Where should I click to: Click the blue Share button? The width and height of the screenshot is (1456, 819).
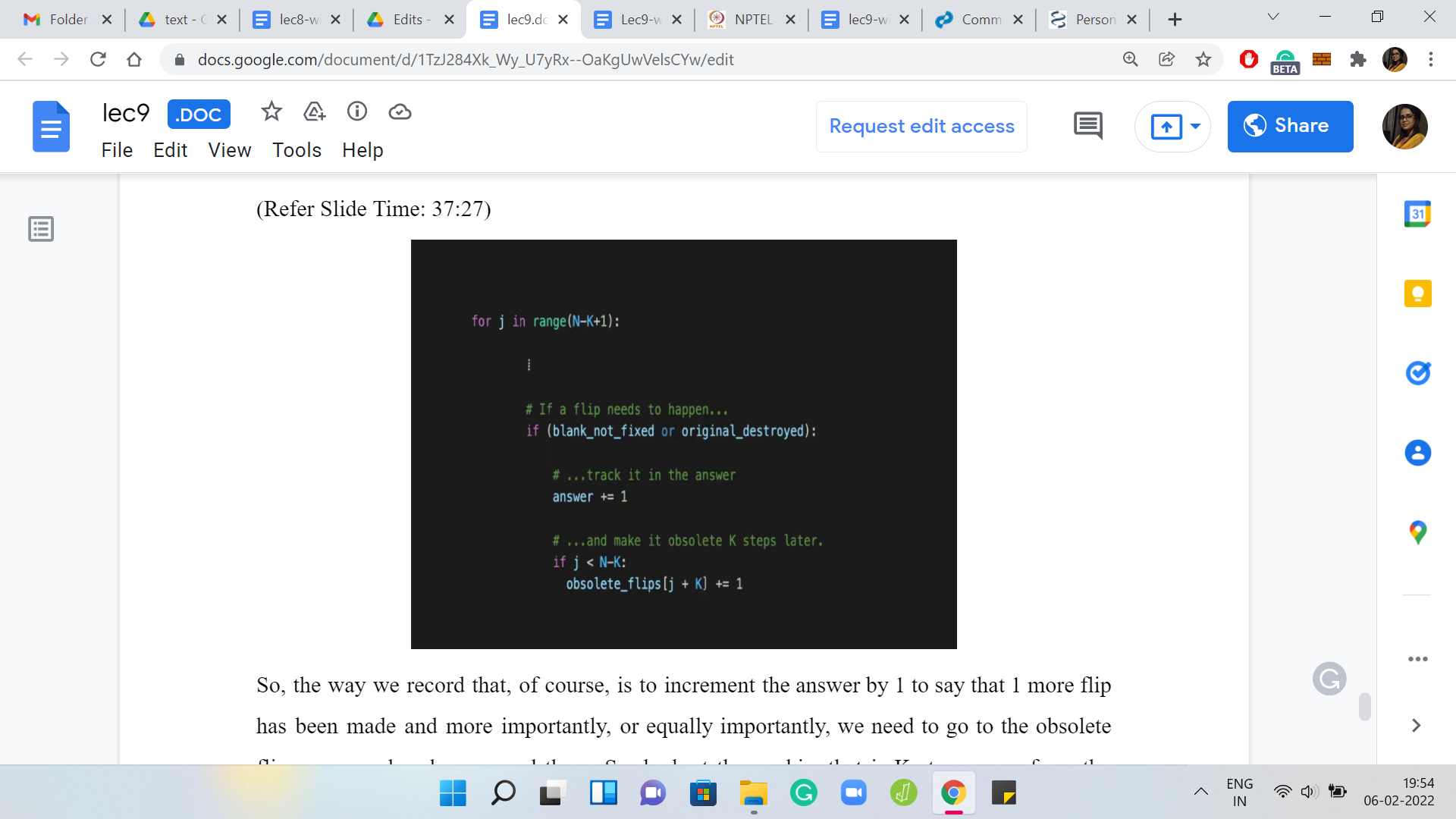[1290, 126]
